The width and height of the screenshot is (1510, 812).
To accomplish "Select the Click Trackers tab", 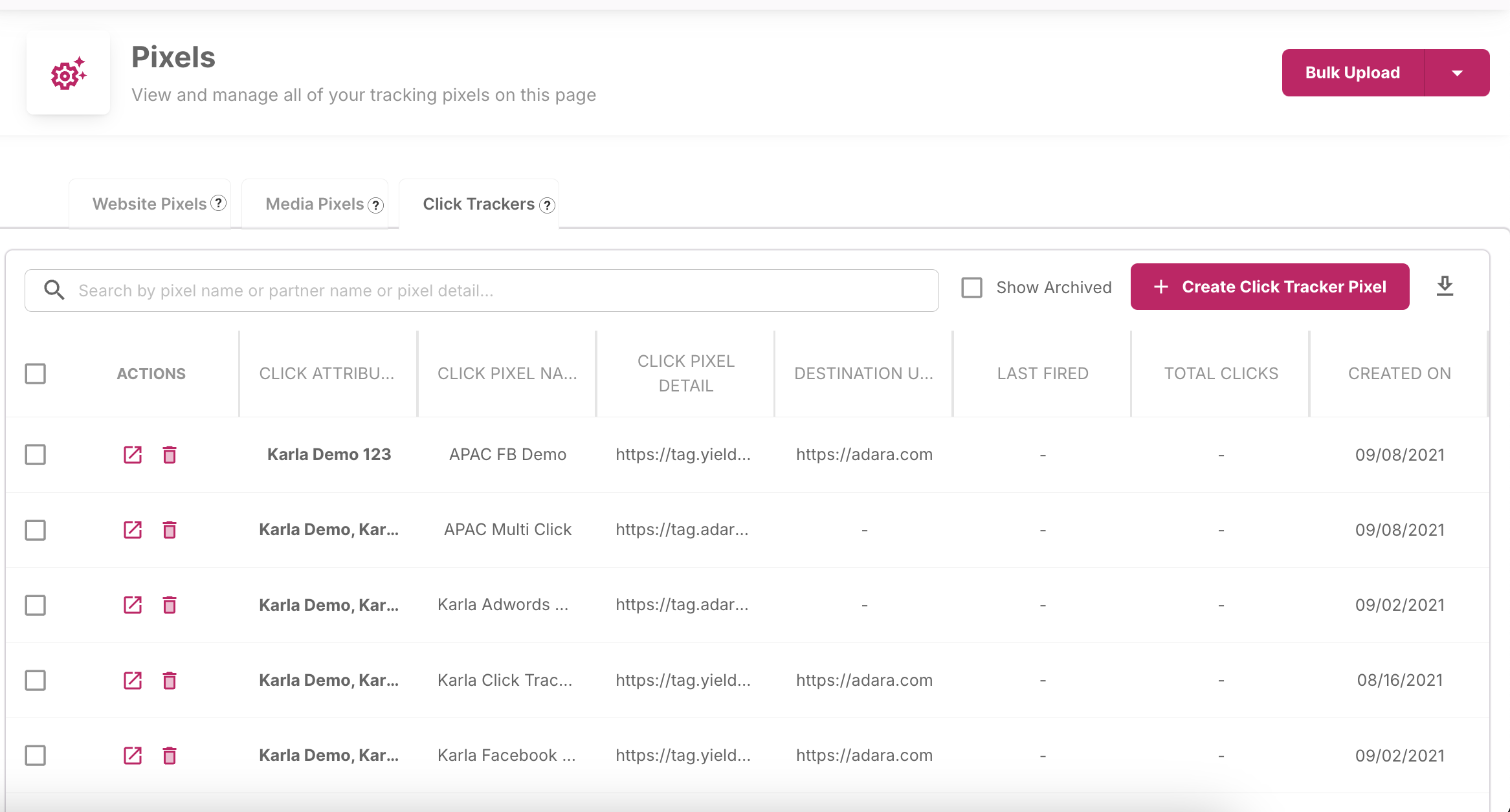I will (x=479, y=204).
